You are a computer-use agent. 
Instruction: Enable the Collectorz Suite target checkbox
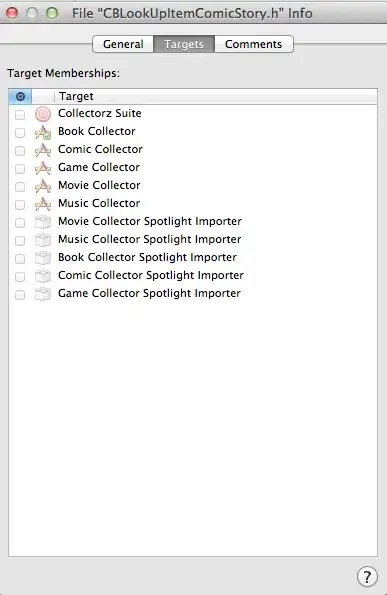point(20,115)
